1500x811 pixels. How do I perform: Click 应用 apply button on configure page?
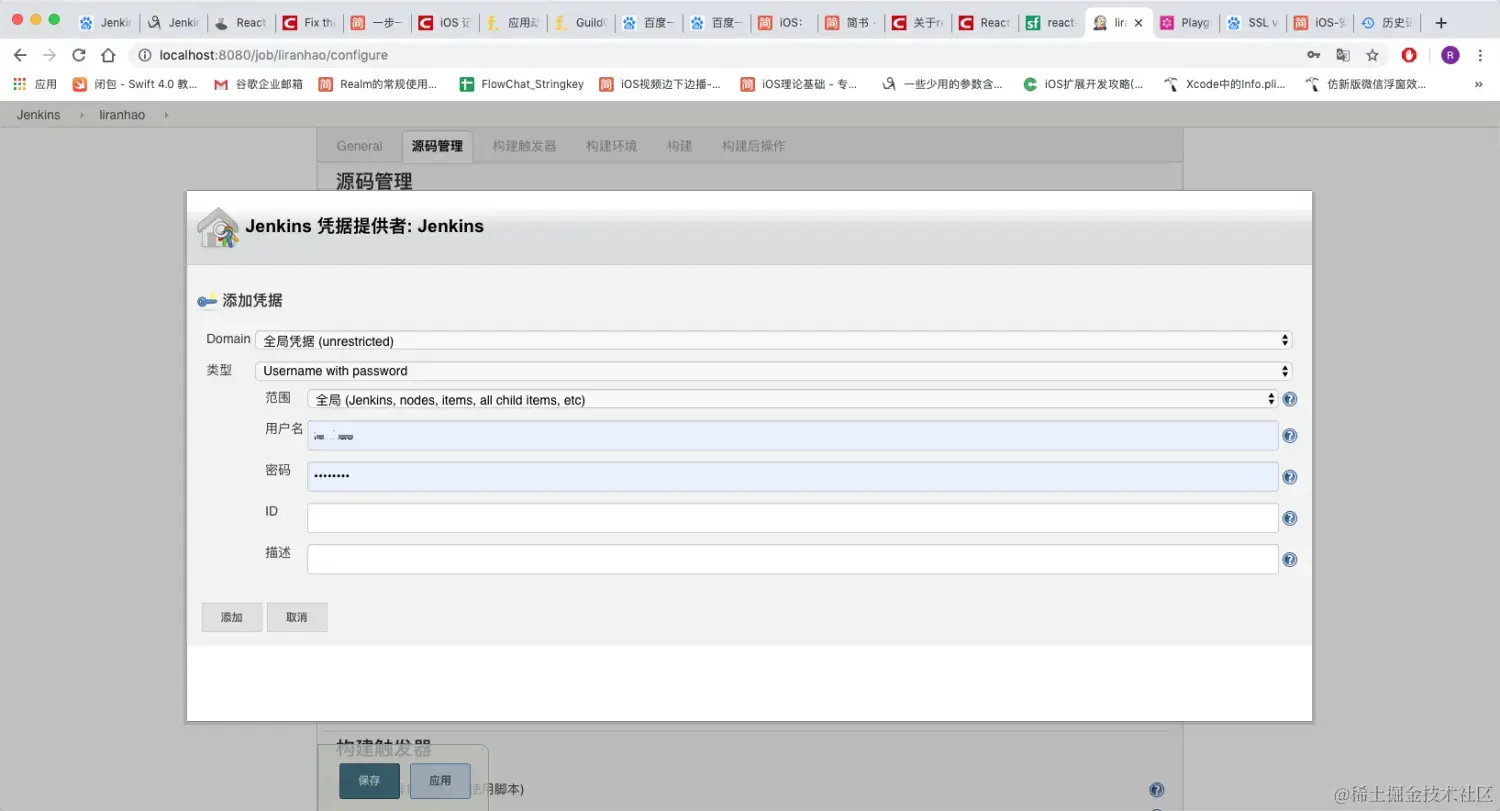(440, 781)
